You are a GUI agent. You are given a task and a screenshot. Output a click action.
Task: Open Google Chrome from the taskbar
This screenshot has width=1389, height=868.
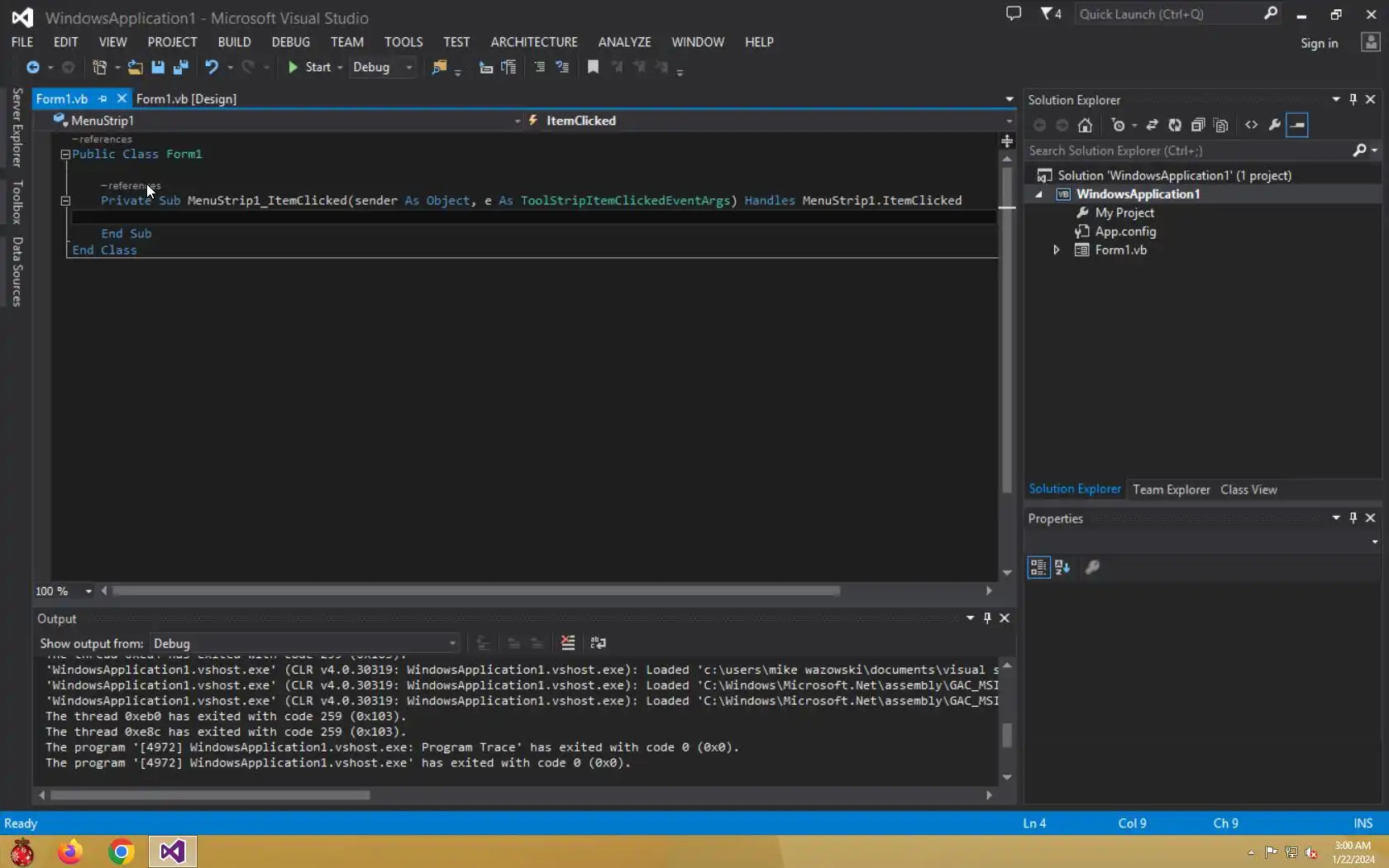(121, 851)
